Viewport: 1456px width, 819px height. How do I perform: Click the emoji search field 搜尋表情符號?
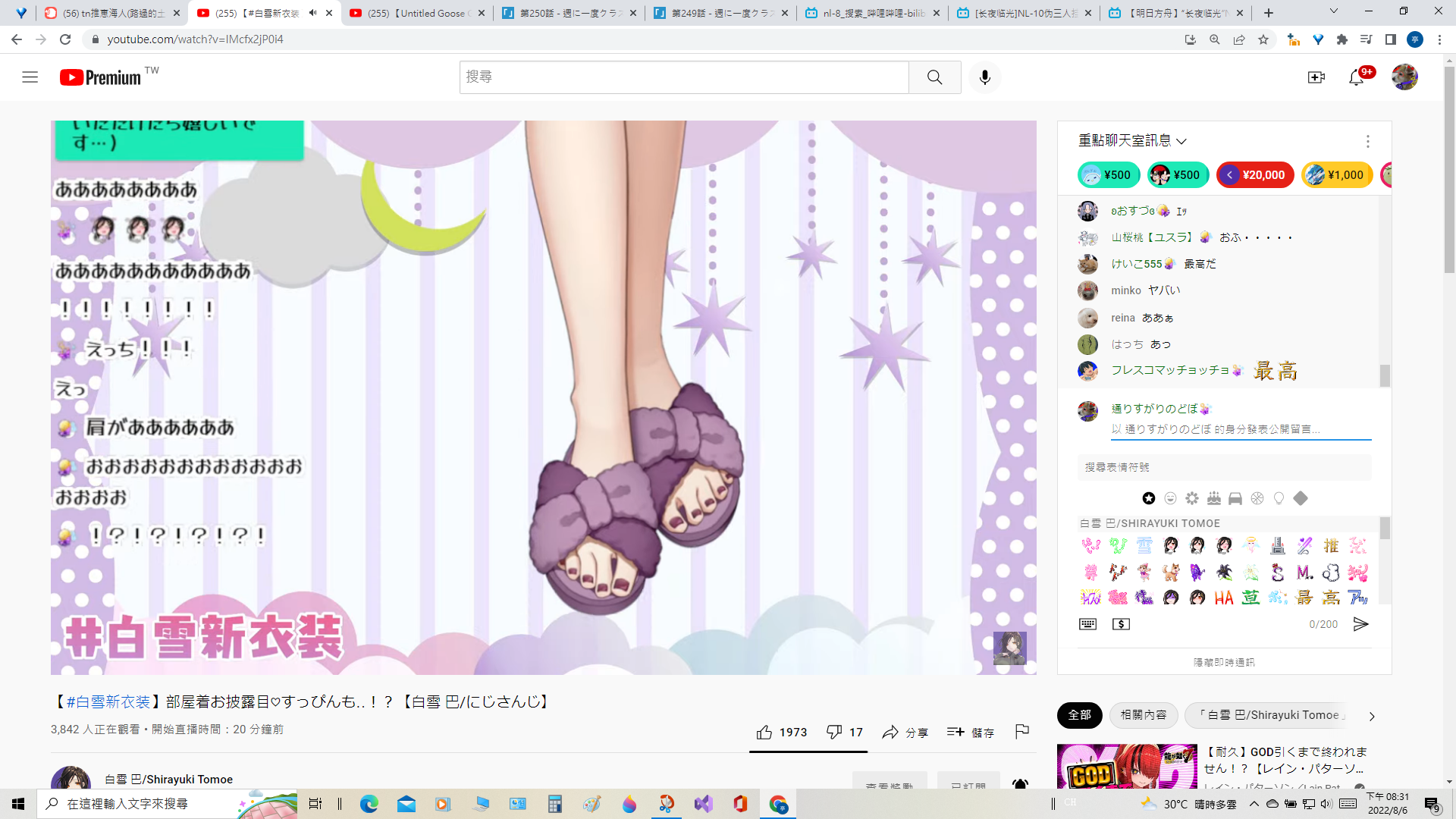[1224, 467]
